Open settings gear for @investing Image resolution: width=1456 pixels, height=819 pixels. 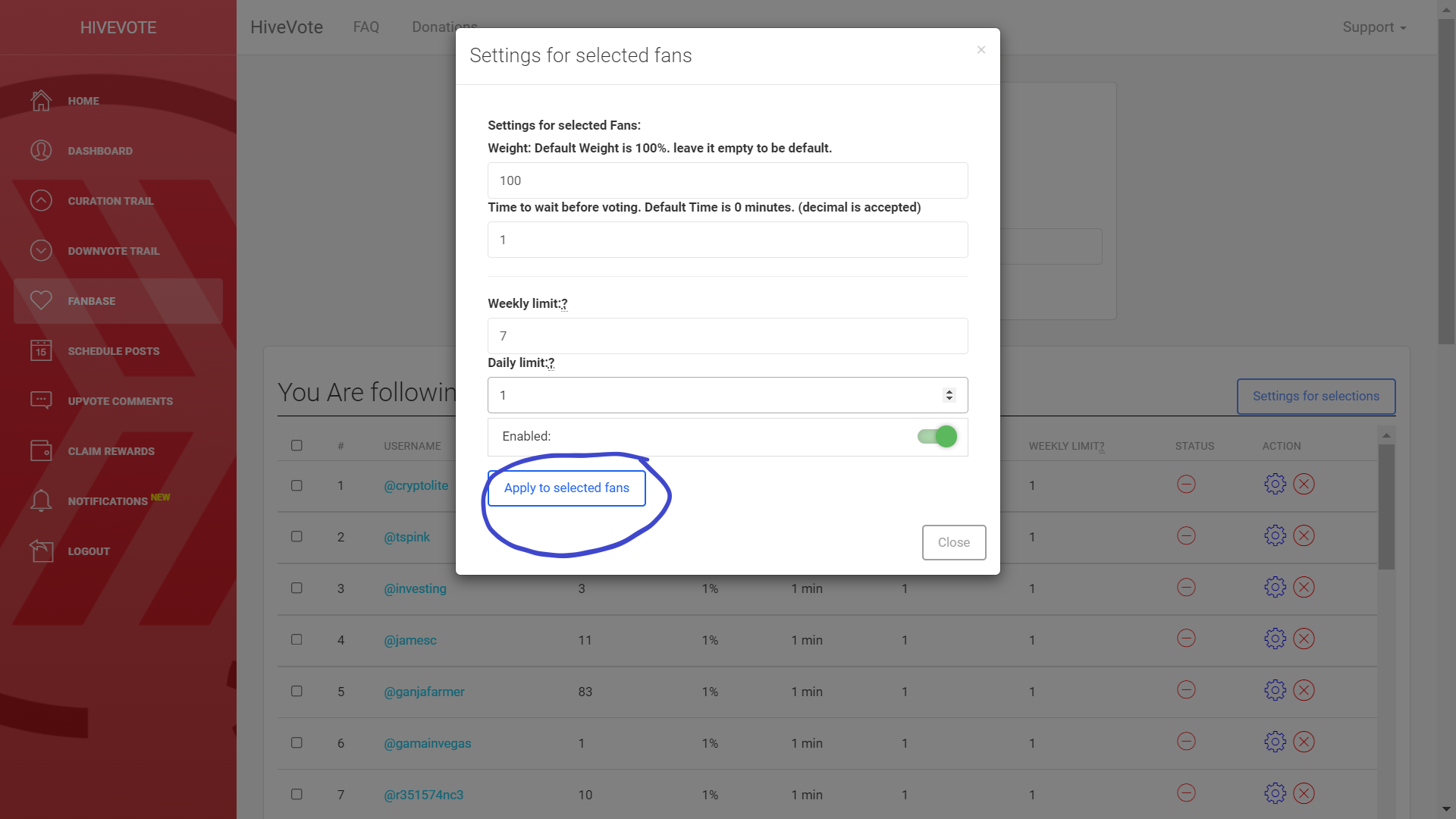[1275, 587]
